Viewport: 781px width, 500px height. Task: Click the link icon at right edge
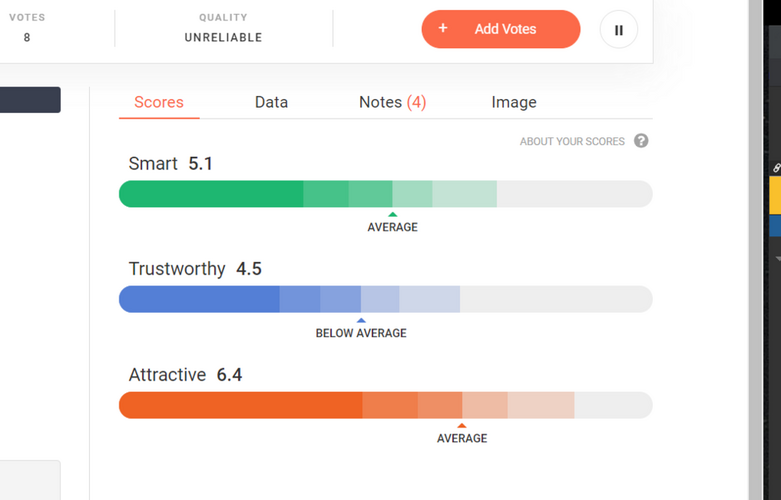[x=777, y=168]
